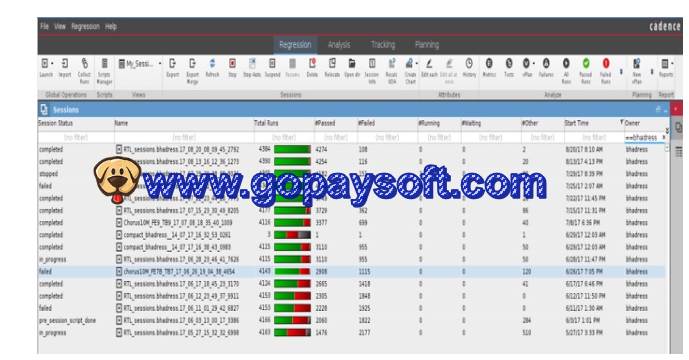689x360 pixels.
Task: Sort by the Start Time column header
Action: (576, 124)
